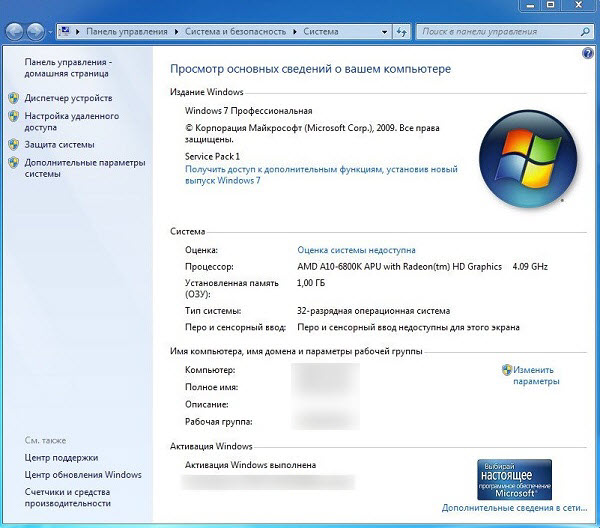Click the computer icon in the address bar
Screen dimensions: 600x528
coord(65,31)
